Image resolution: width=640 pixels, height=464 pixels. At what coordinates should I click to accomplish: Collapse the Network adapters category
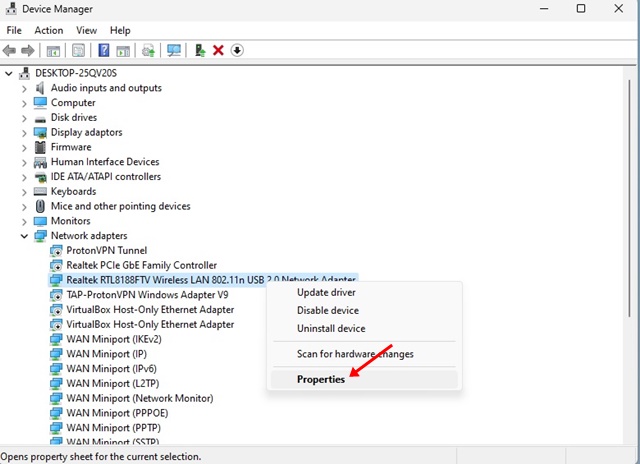[24, 236]
